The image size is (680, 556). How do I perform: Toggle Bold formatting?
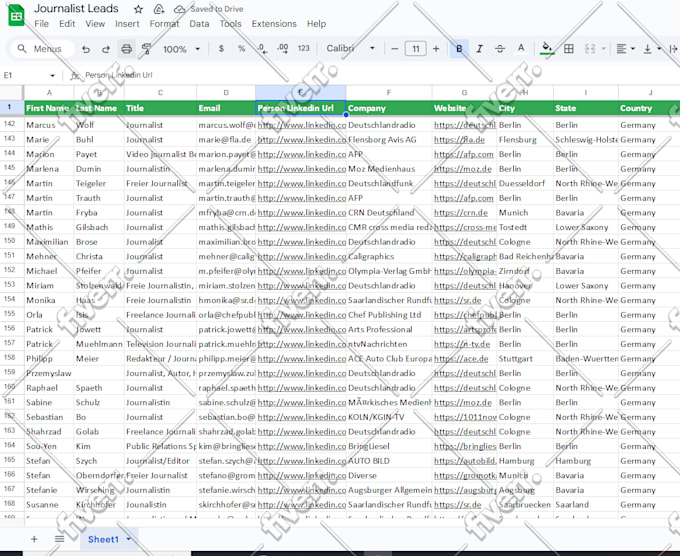point(459,49)
